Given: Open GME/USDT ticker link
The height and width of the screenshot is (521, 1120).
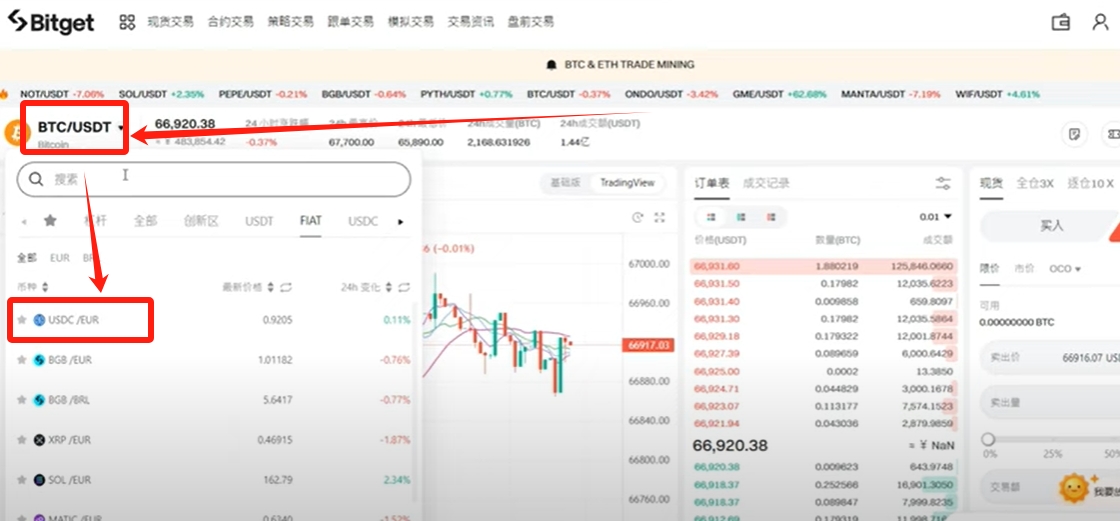Looking at the screenshot, I should pos(779,94).
